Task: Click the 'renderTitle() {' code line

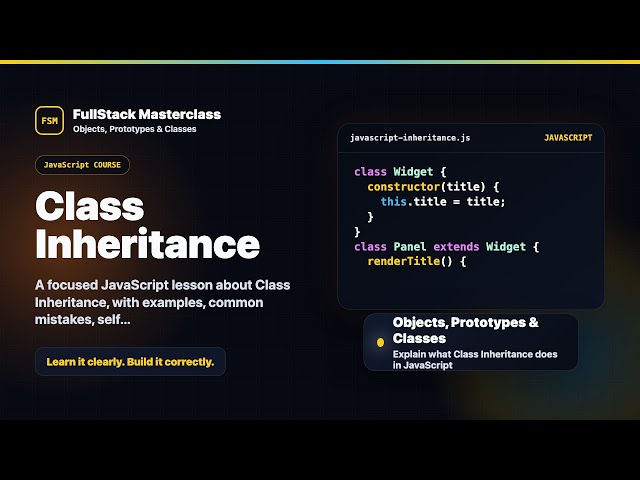Action: [417, 261]
